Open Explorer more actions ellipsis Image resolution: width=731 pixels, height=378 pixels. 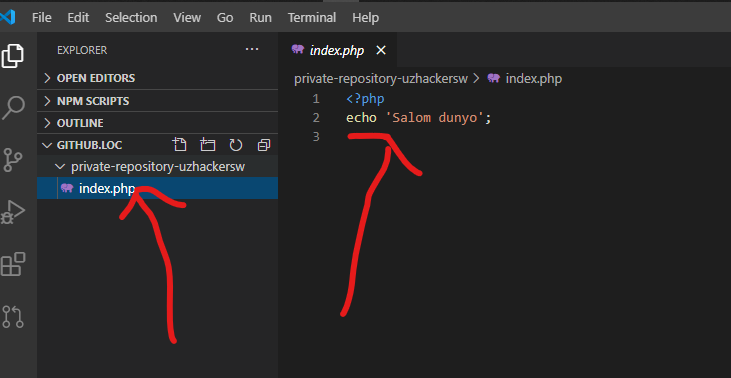[x=252, y=49]
